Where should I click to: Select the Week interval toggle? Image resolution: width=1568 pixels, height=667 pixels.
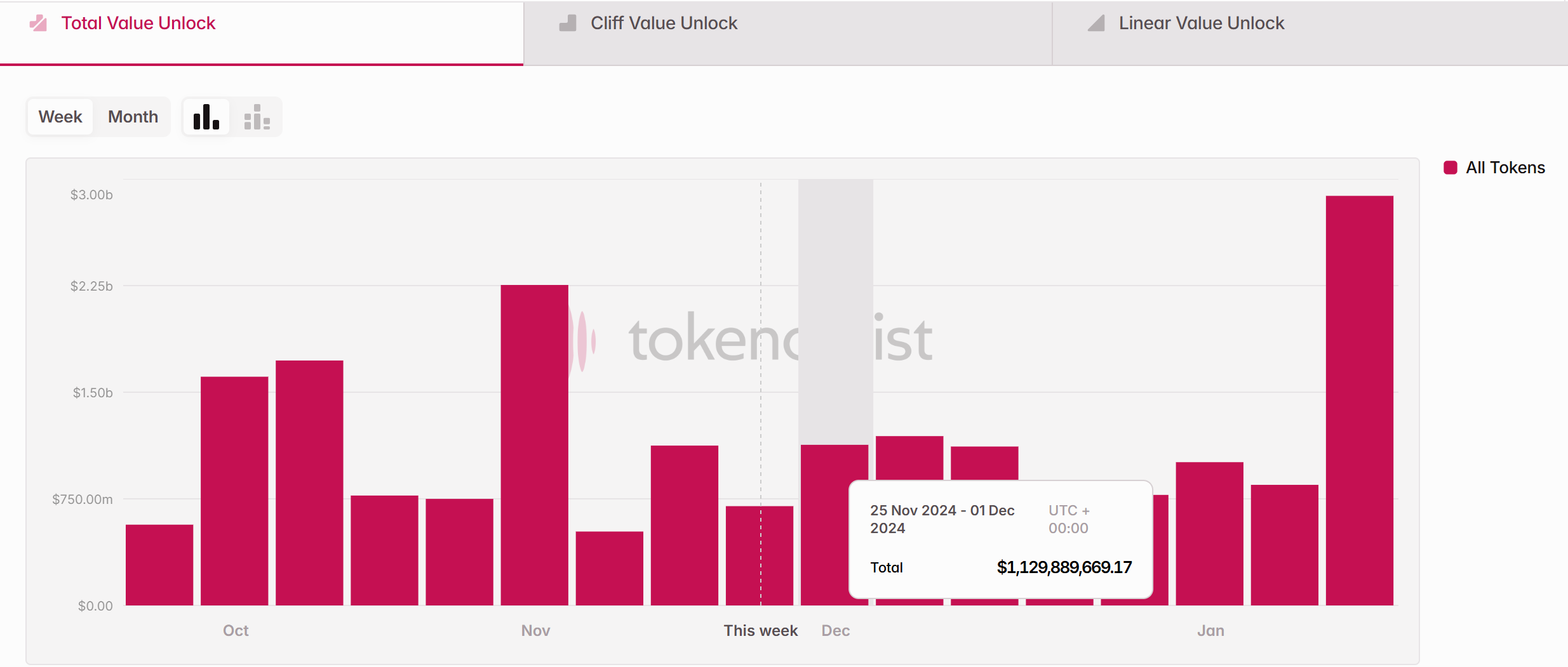[60, 117]
